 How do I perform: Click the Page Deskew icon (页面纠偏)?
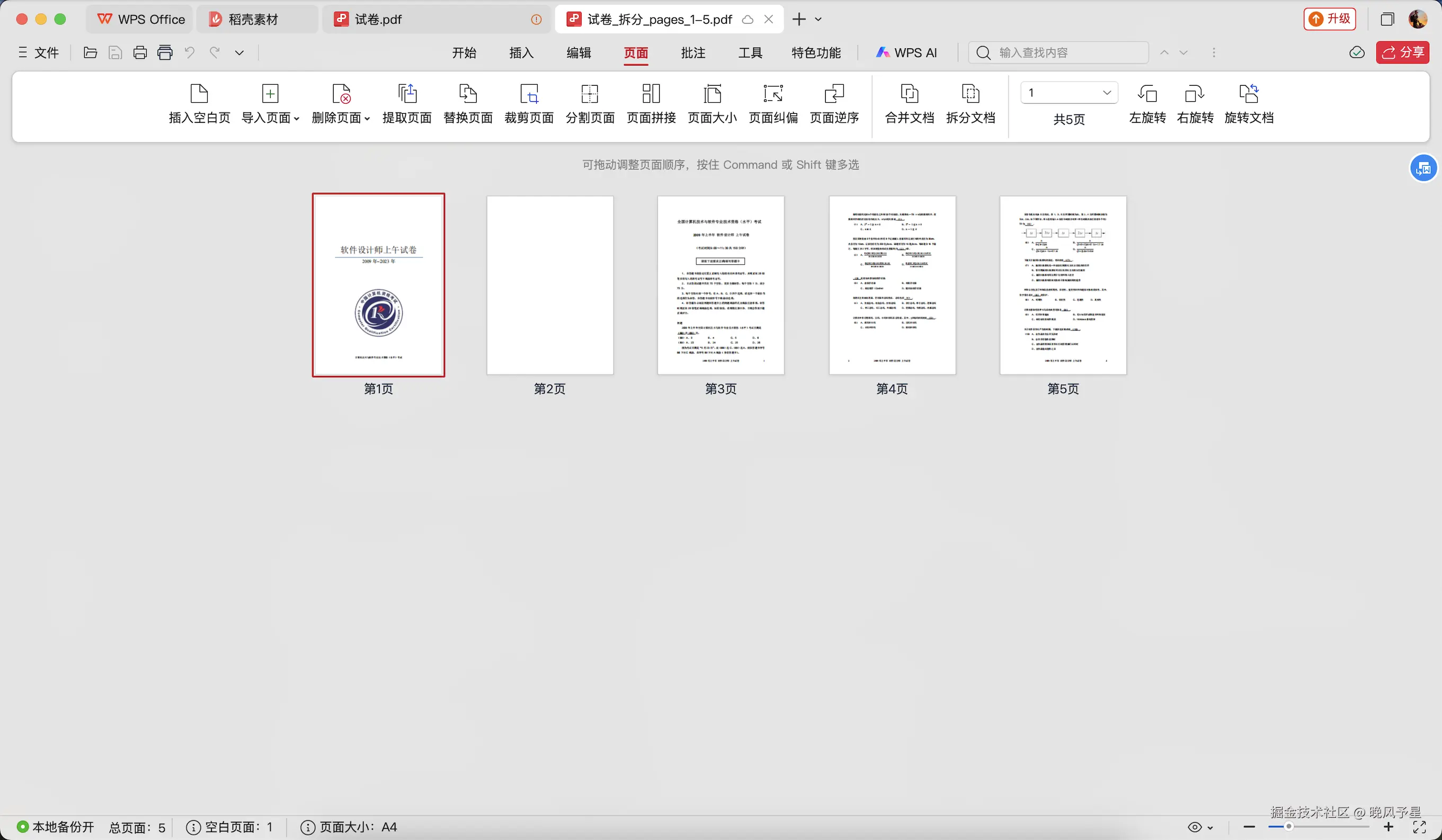773,94
